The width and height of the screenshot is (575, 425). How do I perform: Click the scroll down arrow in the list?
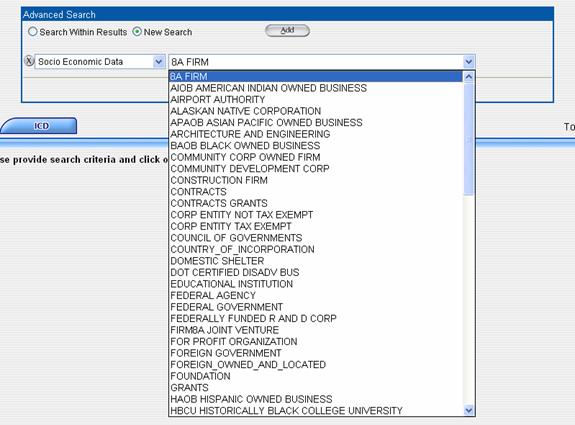469,410
